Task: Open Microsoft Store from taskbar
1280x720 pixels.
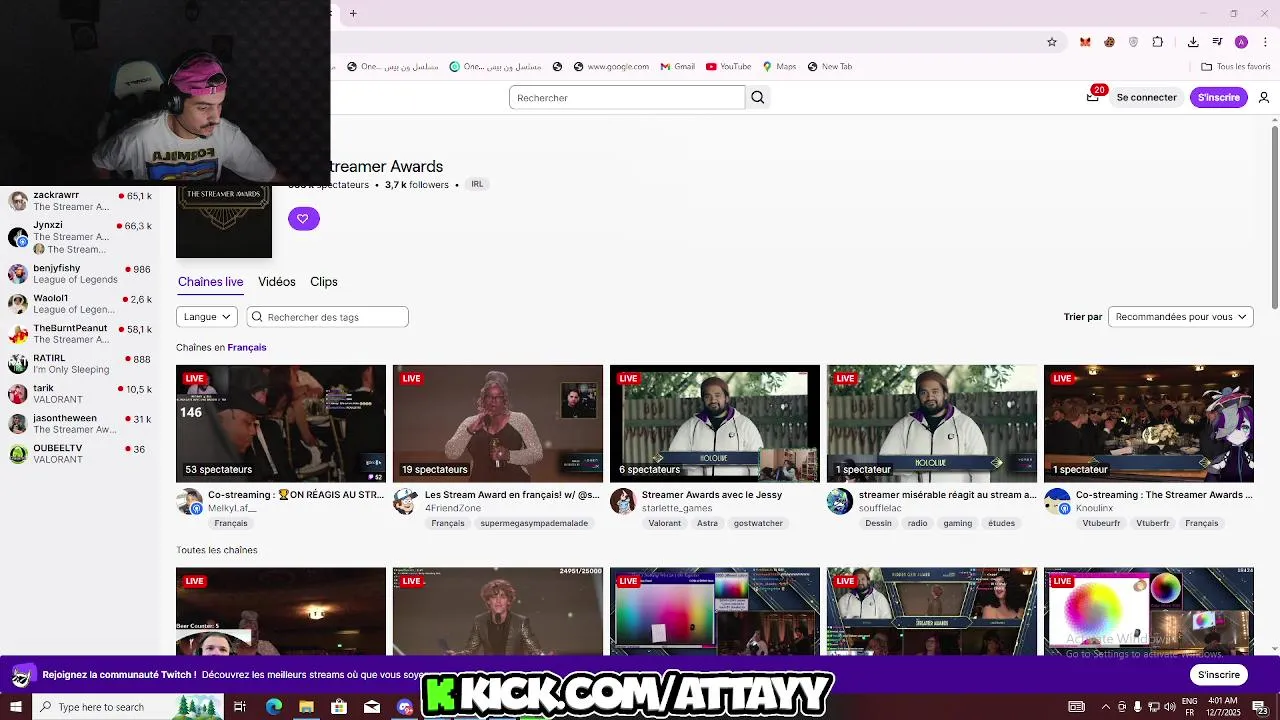Action: click(339, 707)
